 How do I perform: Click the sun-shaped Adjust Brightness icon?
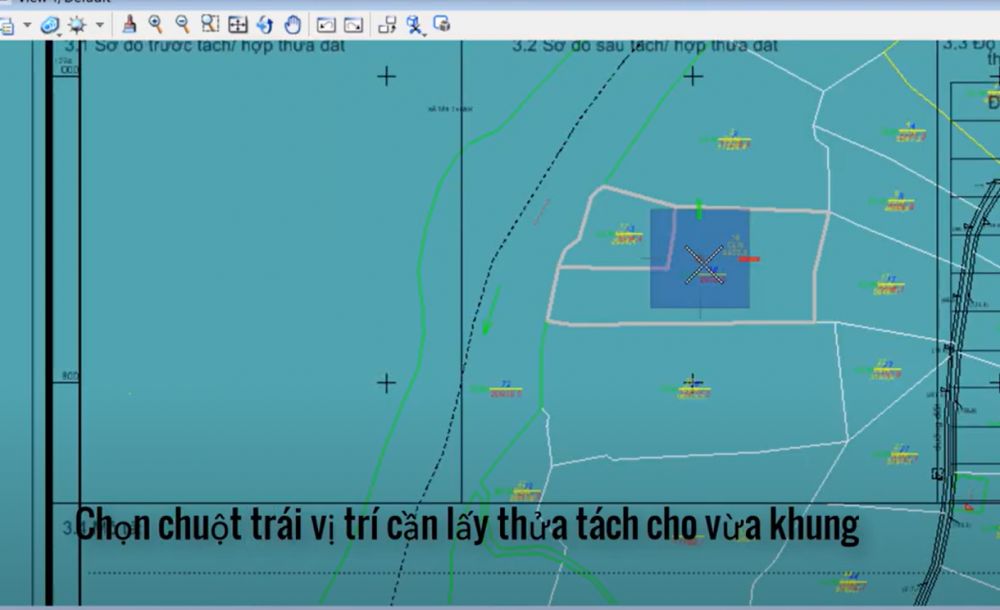[76, 24]
